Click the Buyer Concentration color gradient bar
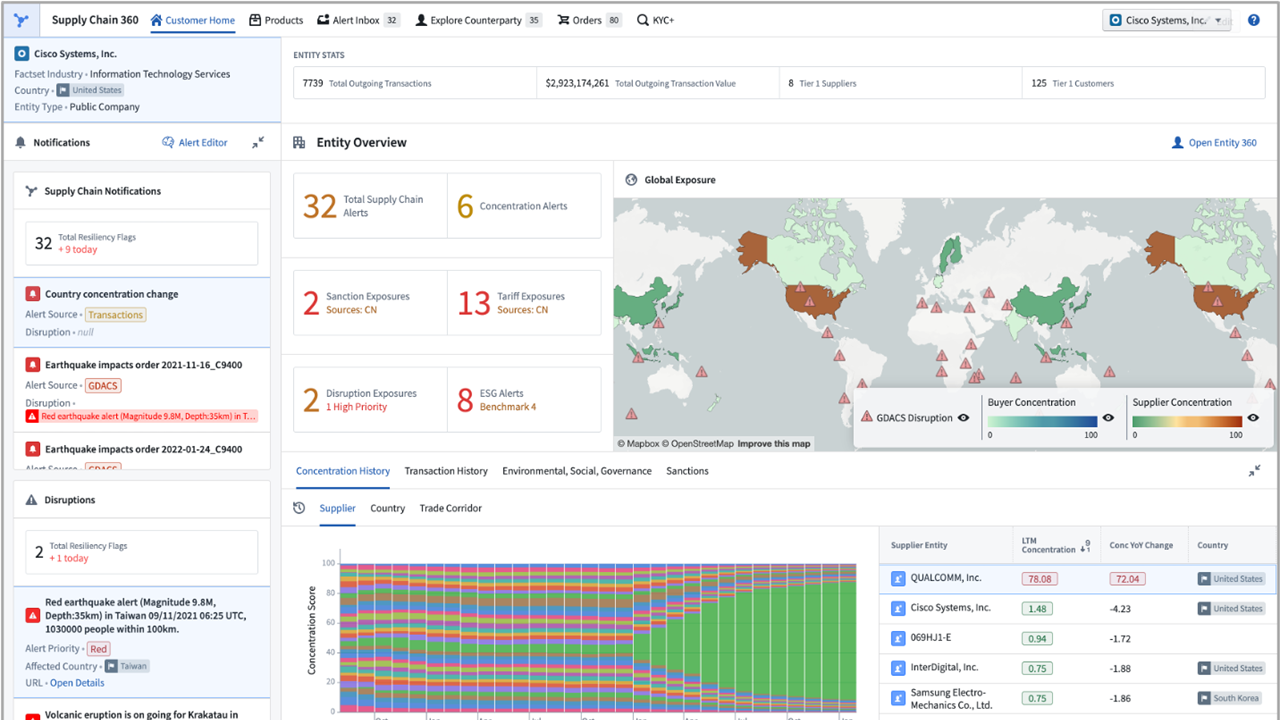 (x=1043, y=421)
